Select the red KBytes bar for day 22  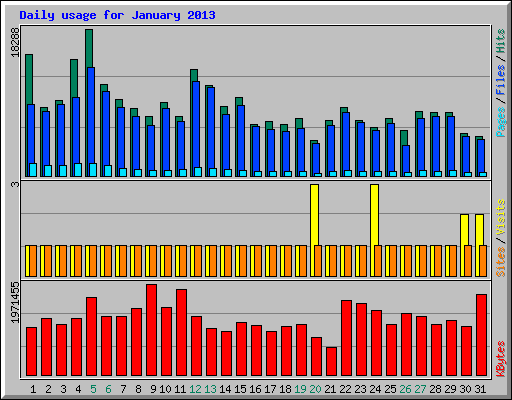tap(346, 338)
